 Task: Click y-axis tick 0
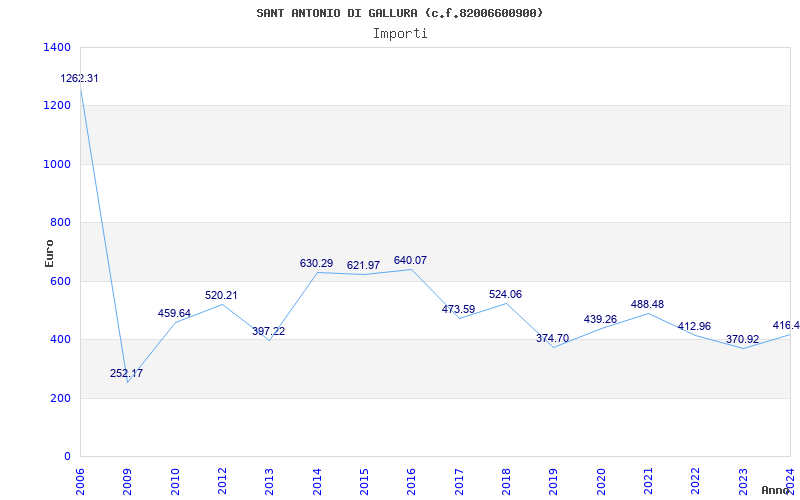coord(67,456)
